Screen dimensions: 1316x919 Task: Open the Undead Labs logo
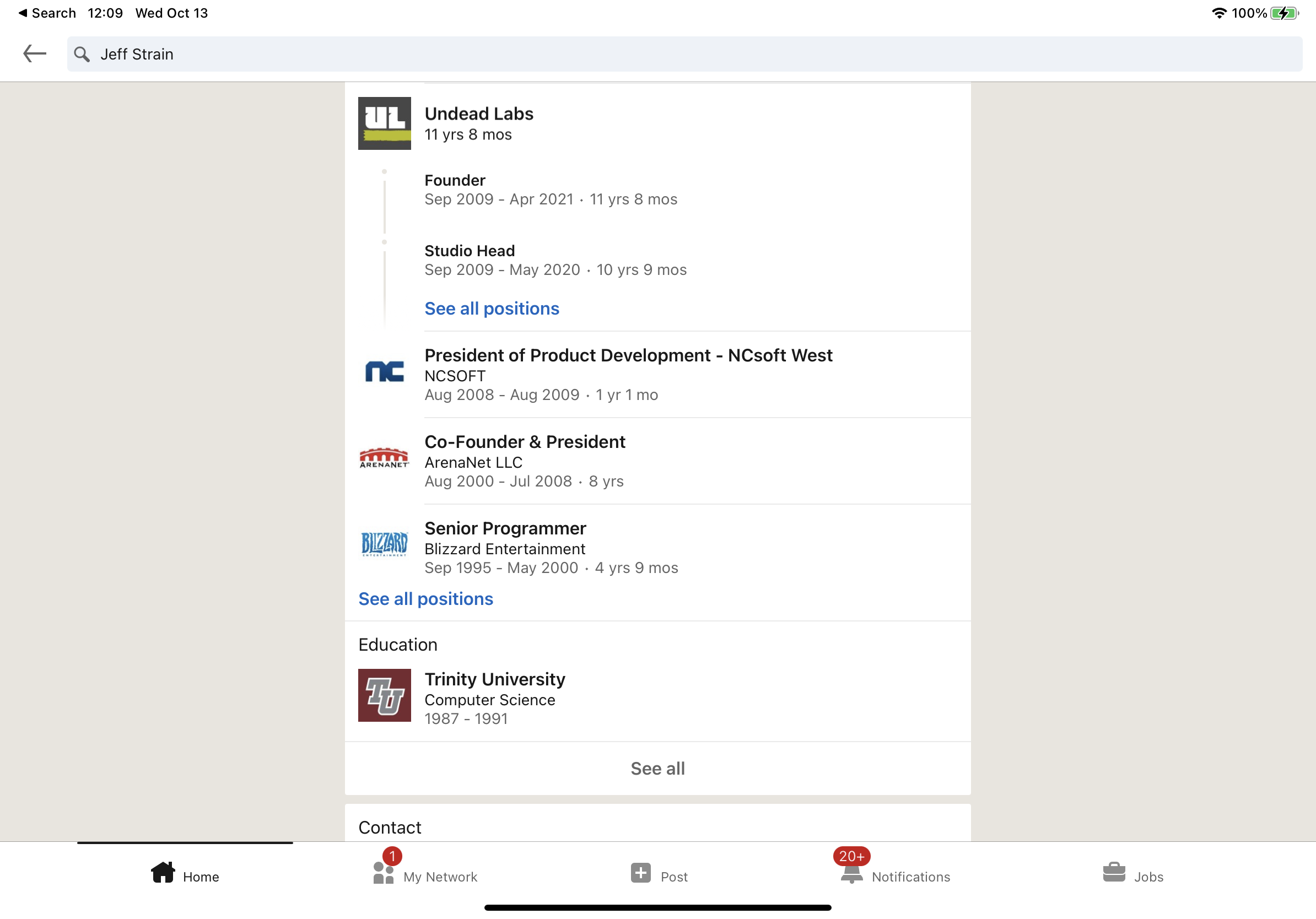[384, 123]
